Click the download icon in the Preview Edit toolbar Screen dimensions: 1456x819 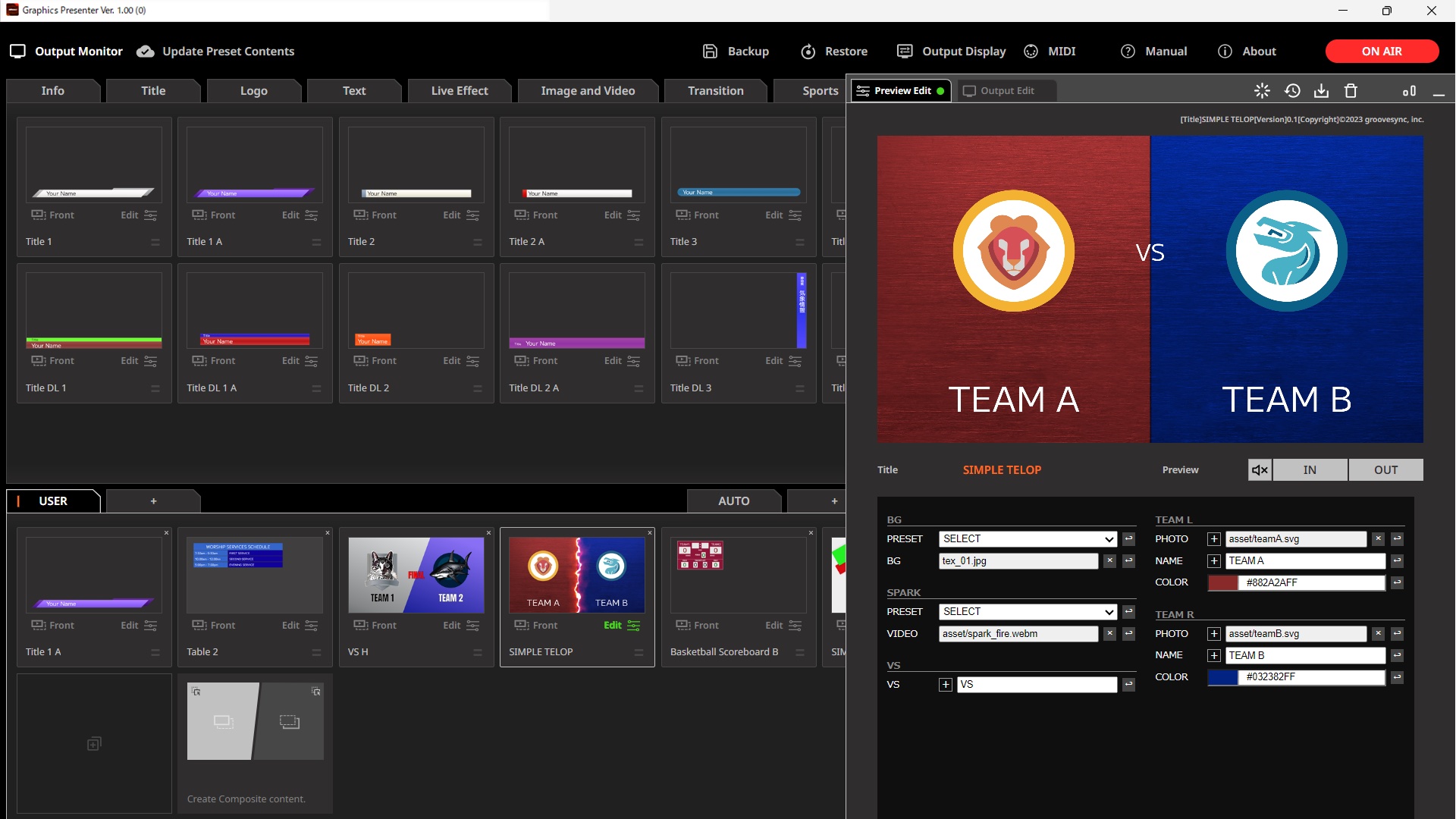(x=1321, y=90)
